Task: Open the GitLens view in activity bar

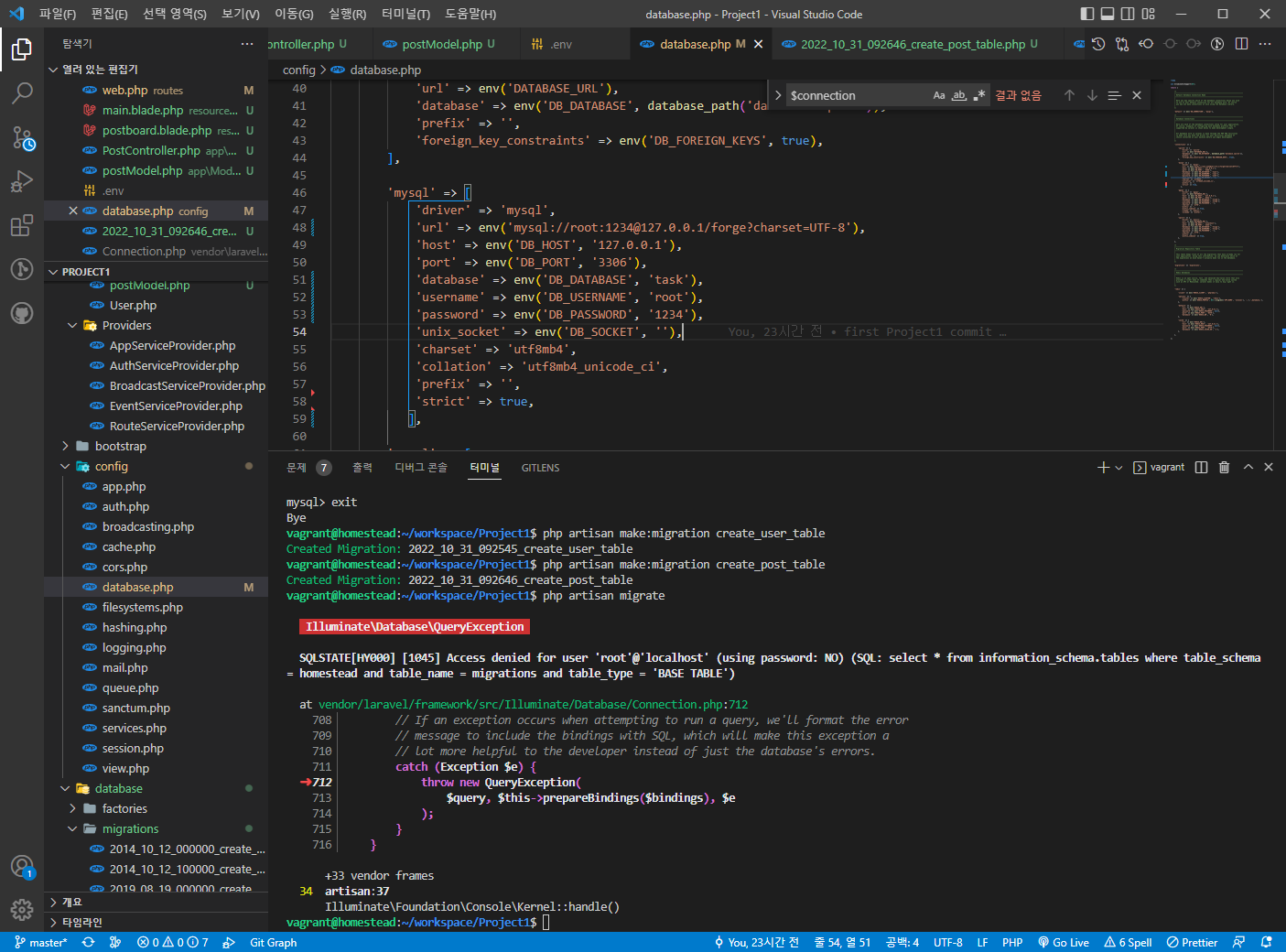Action: coord(22,269)
